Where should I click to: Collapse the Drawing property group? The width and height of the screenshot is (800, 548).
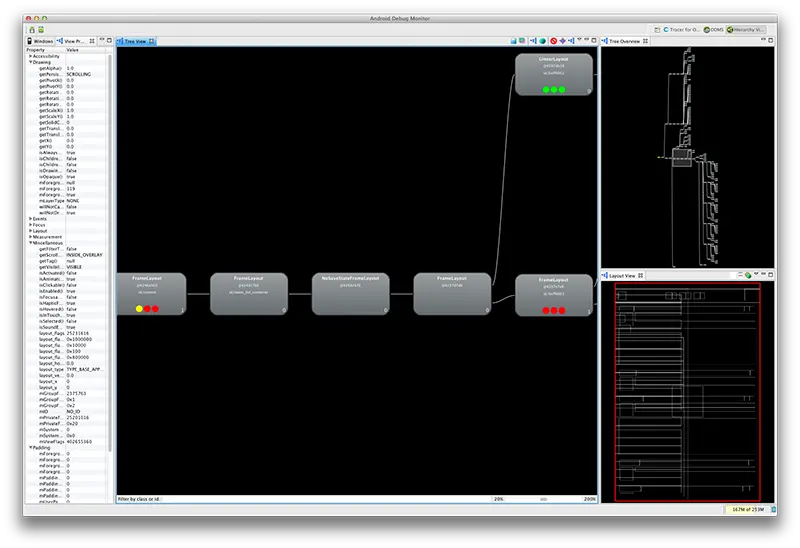pyautogui.click(x=30, y=62)
